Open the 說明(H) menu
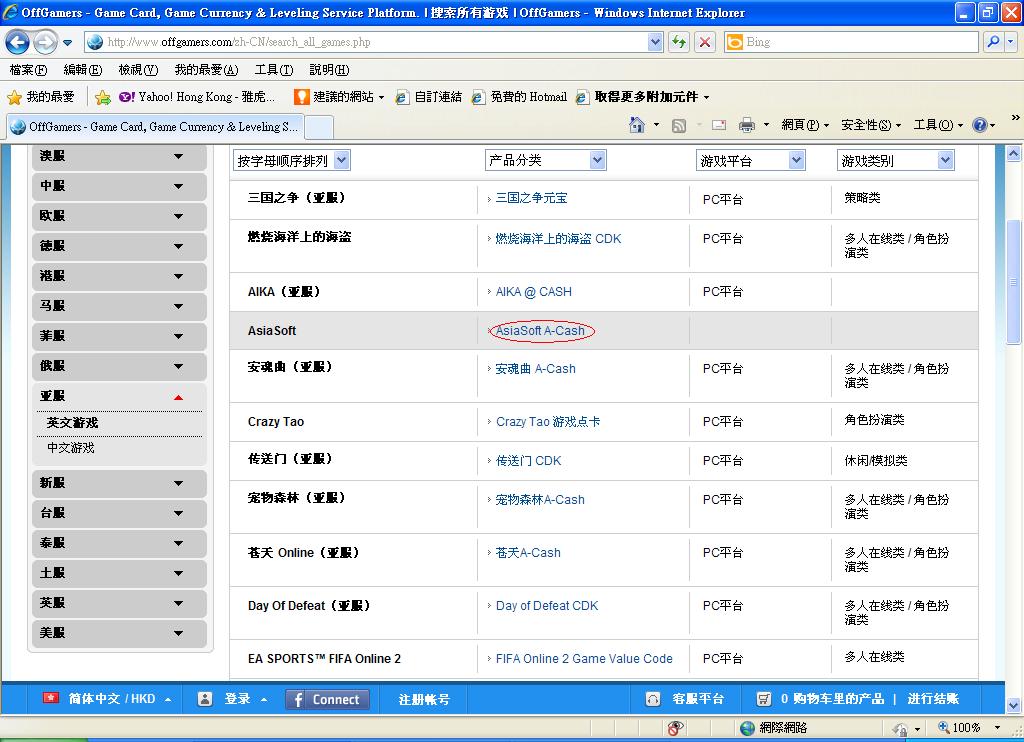This screenshot has width=1024, height=742. point(329,70)
